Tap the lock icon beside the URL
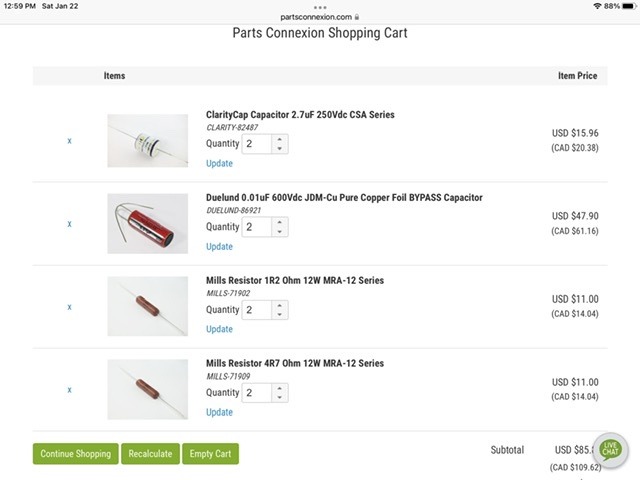This screenshot has width=640, height=480. click(x=357, y=17)
